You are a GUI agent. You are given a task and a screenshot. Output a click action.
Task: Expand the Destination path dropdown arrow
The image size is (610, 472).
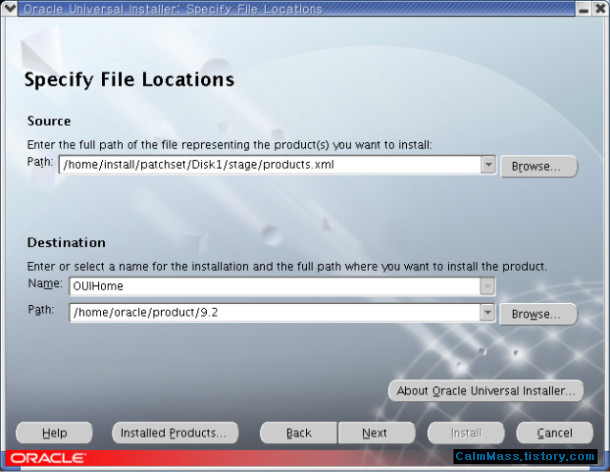click(x=487, y=312)
